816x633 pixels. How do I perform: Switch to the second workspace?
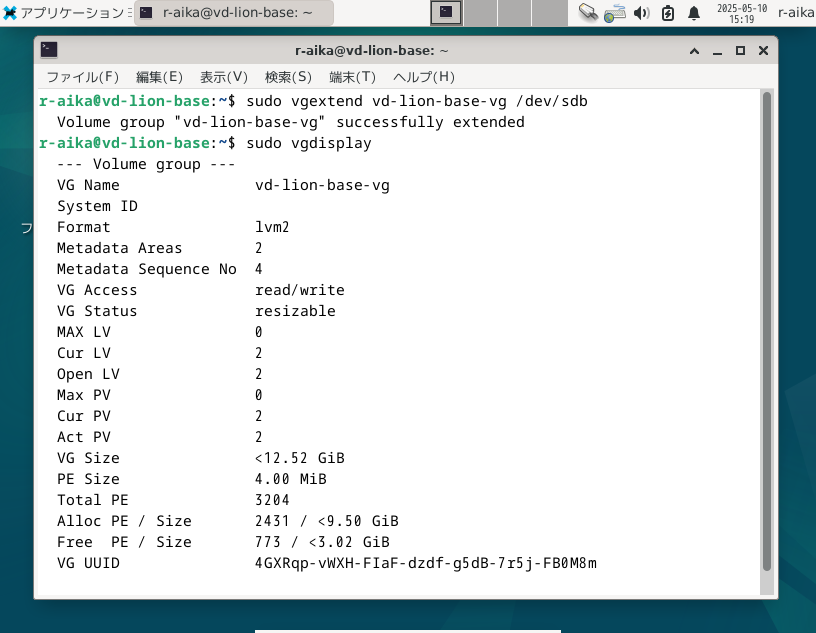coord(480,12)
